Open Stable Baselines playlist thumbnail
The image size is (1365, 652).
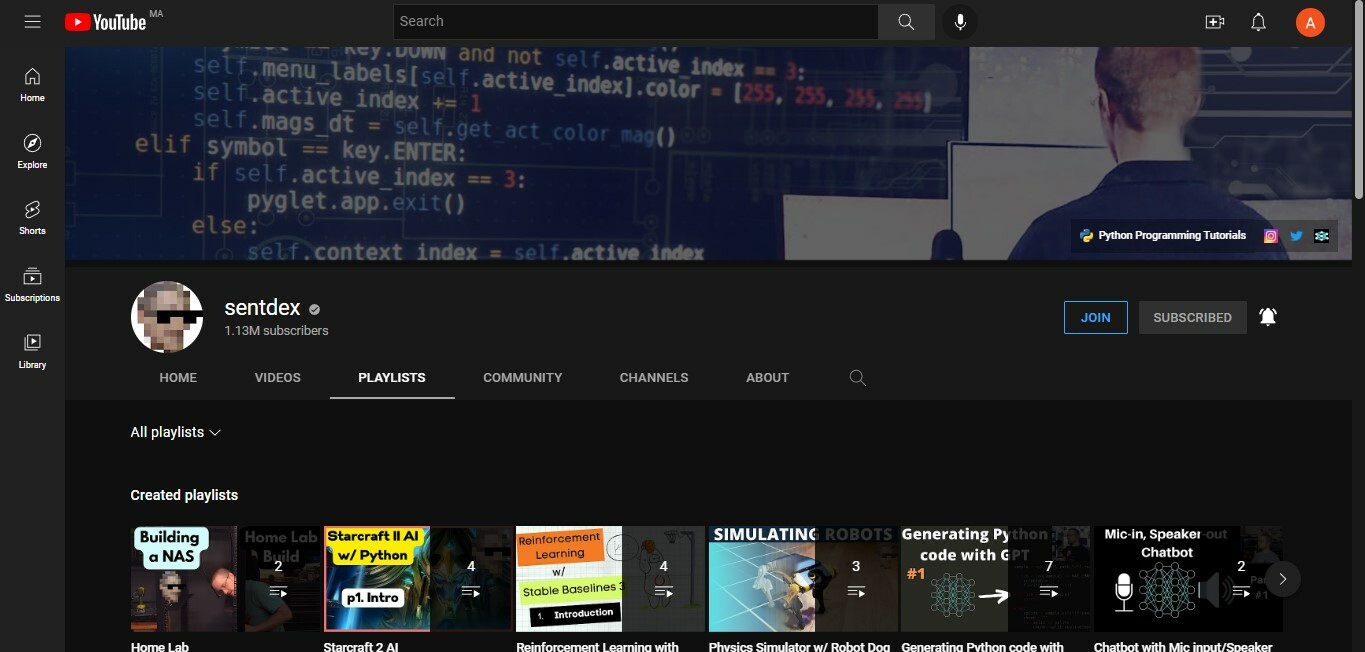tap(611, 579)
